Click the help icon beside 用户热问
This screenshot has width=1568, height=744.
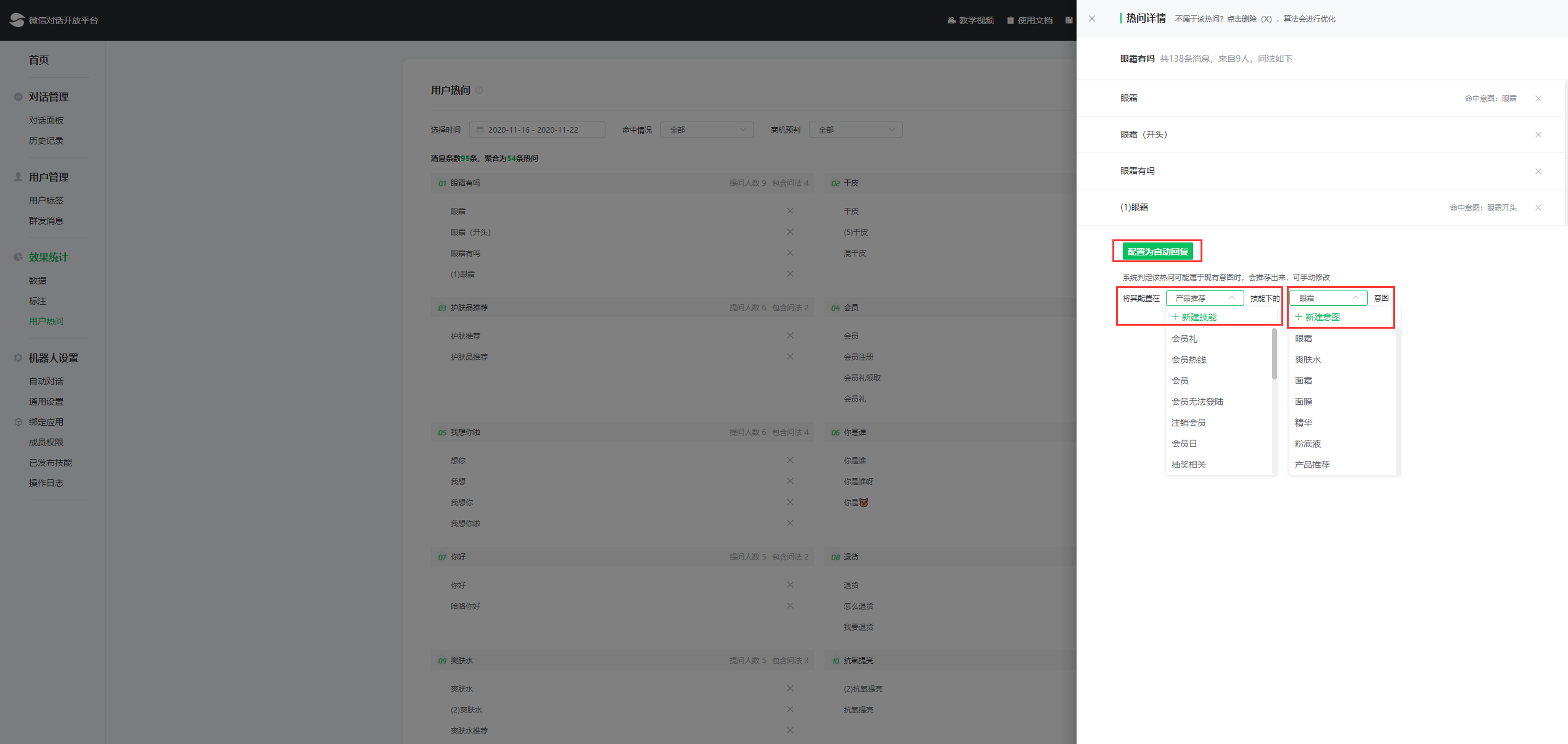pos(479,90)
